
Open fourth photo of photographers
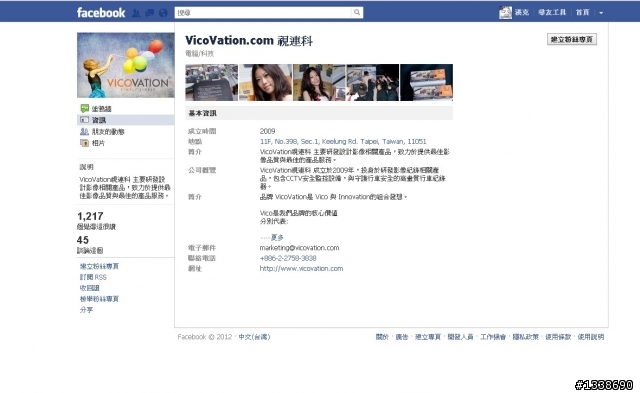point(373,82)
